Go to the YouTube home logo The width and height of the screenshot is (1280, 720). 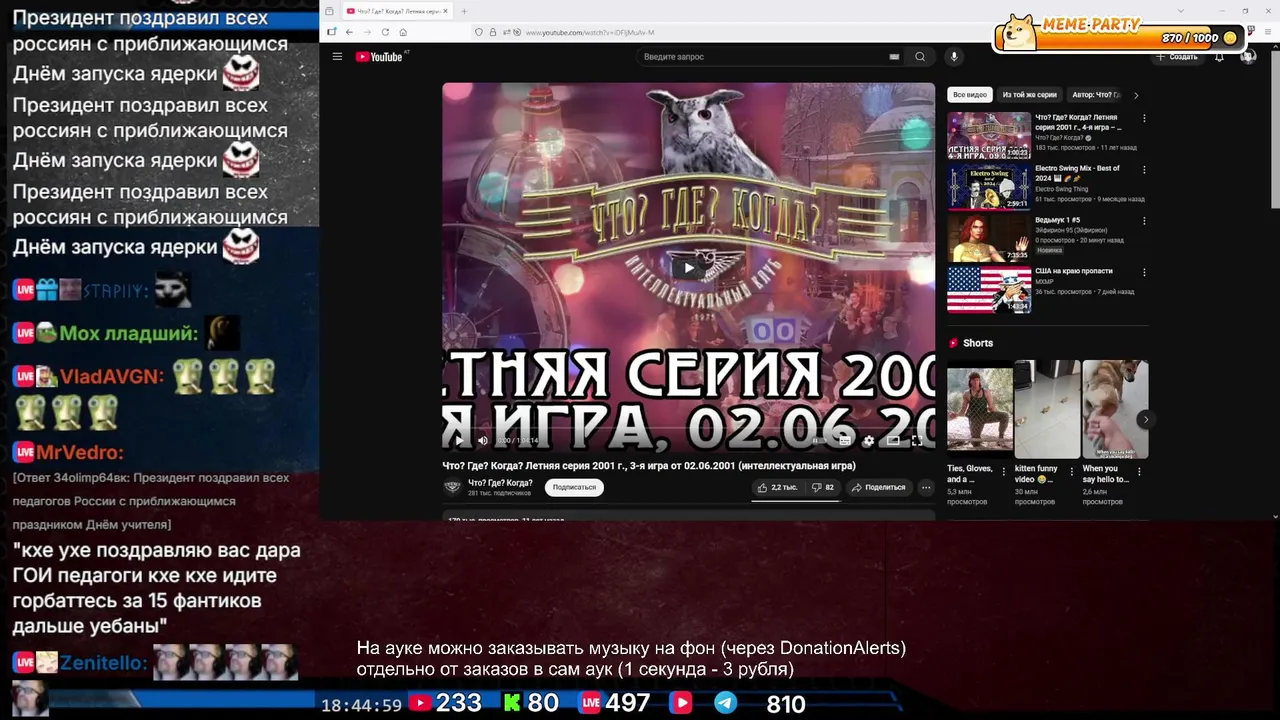pyautogui.click(x=379, y=57)
